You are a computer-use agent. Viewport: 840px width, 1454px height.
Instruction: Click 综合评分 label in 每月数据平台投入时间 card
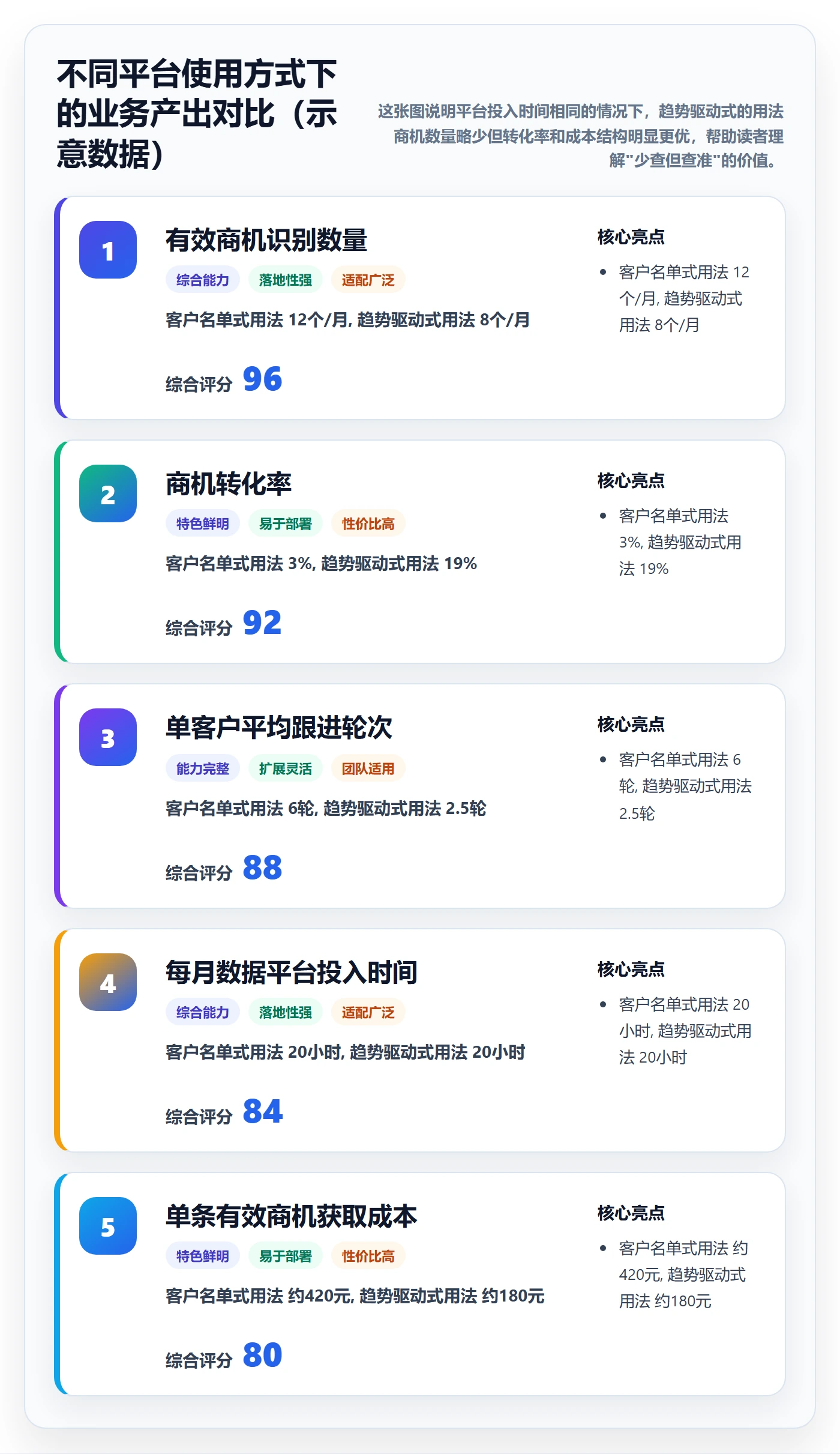(x=199, y=1117)
